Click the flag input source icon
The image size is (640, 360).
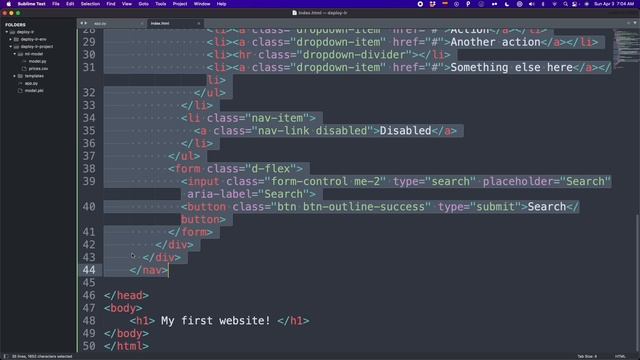click(445, 4)
